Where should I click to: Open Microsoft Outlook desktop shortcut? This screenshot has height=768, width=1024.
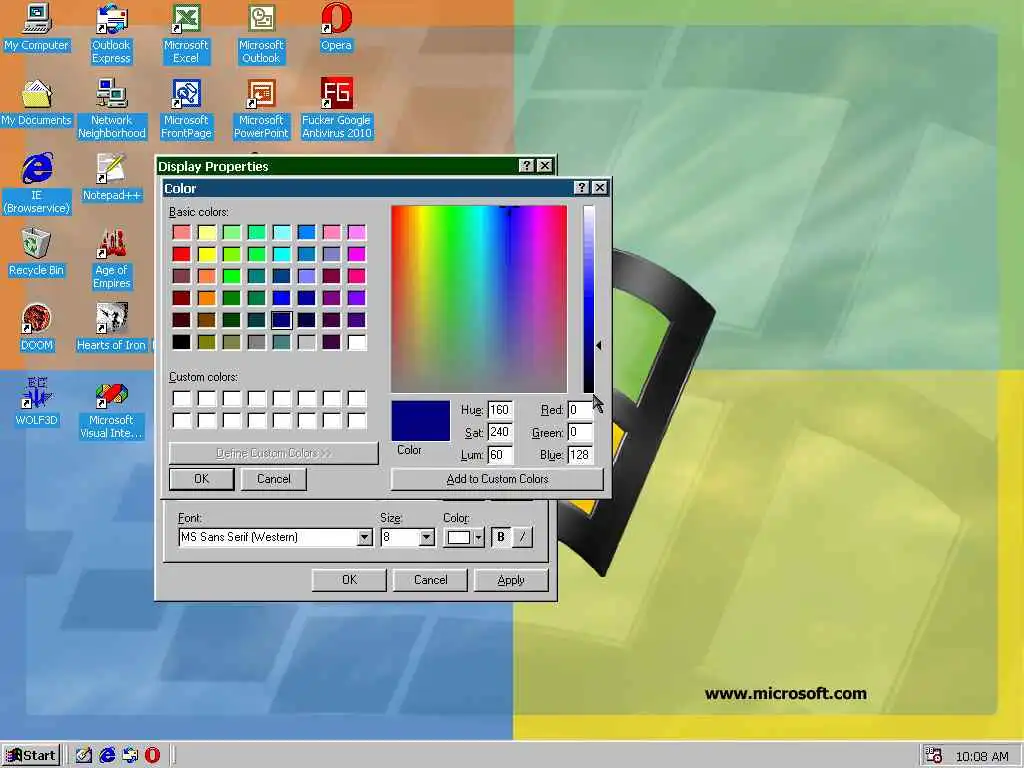[261, 33]
